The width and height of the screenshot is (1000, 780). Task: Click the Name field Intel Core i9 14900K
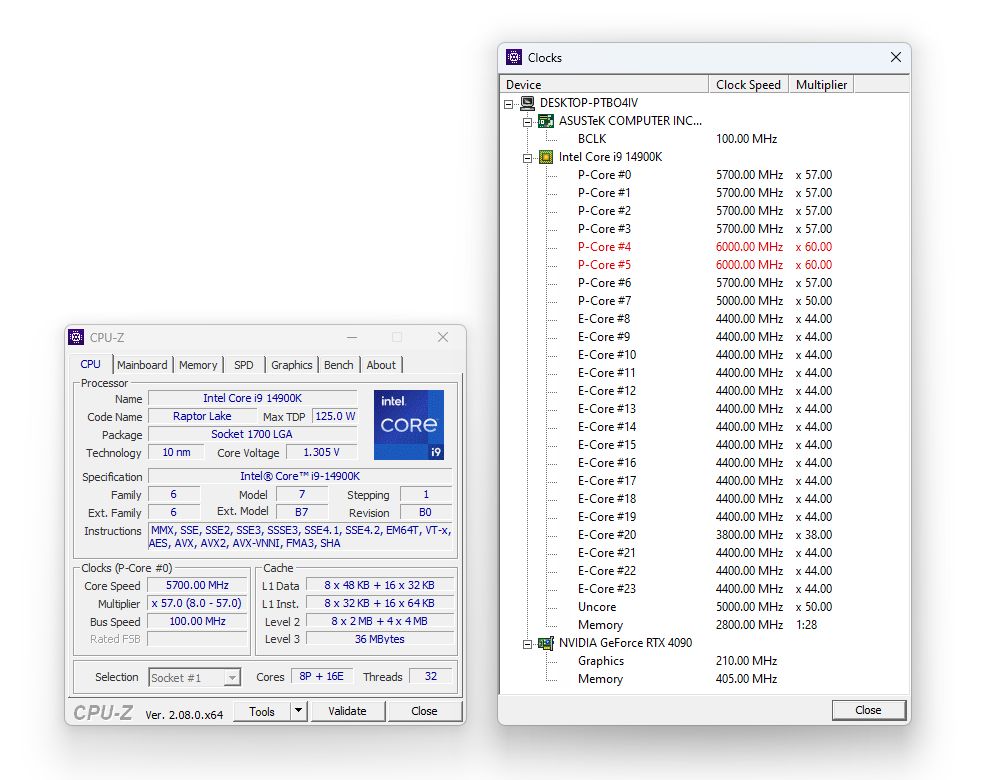(x=253, y=398)
